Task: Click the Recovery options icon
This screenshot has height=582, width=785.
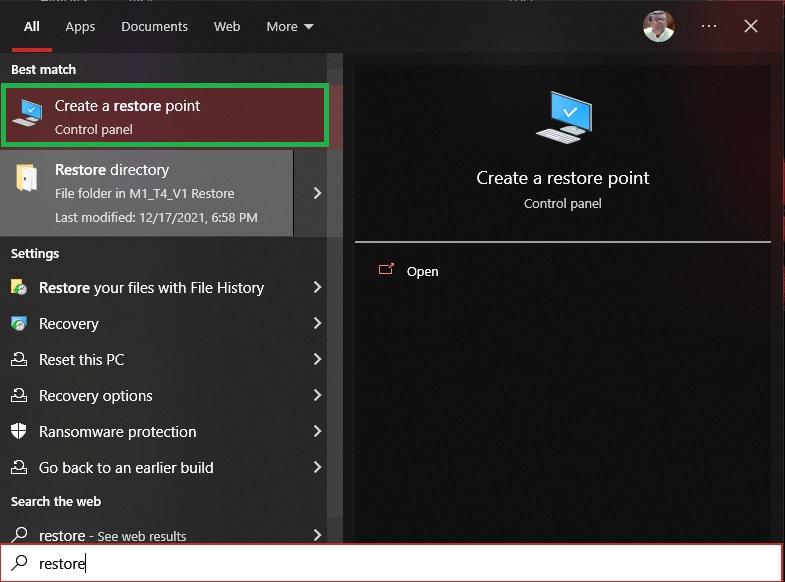Action: tap(19, 395)
